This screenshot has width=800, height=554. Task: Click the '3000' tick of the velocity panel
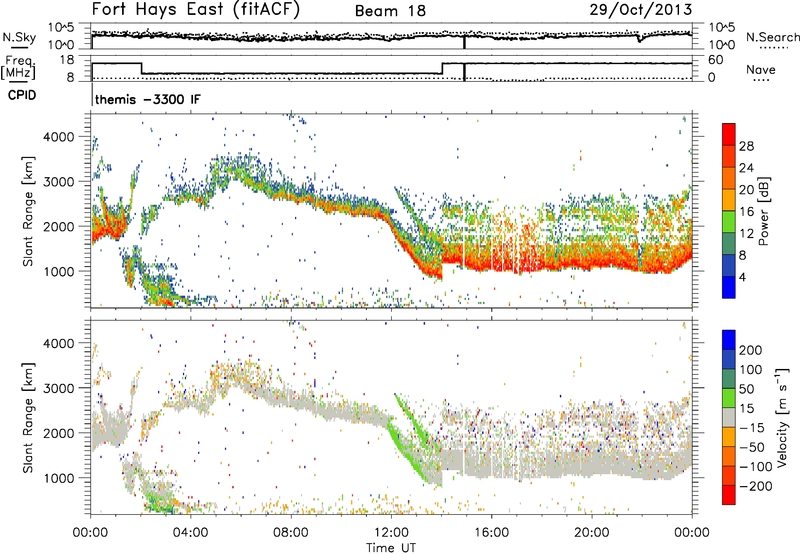58,388
